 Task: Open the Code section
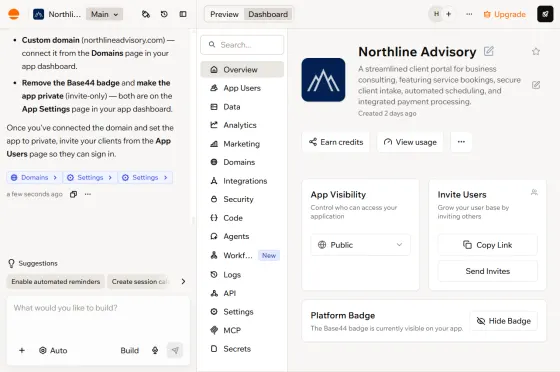(242, 218)
